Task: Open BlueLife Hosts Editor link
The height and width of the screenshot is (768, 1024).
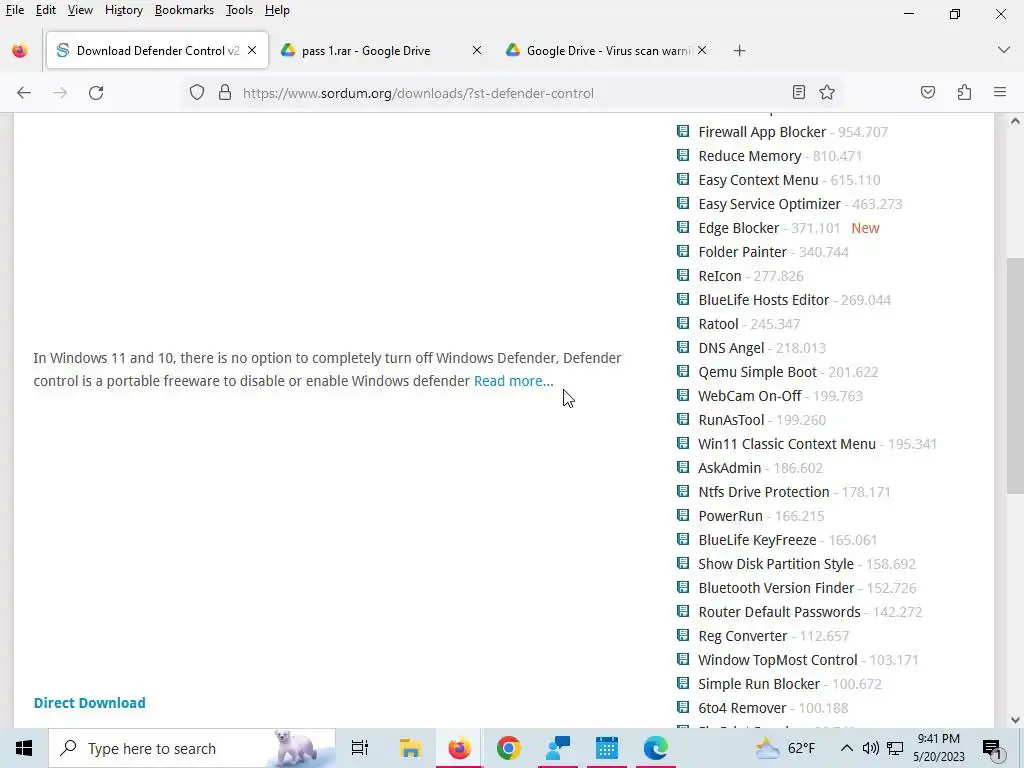Action: 763,300
